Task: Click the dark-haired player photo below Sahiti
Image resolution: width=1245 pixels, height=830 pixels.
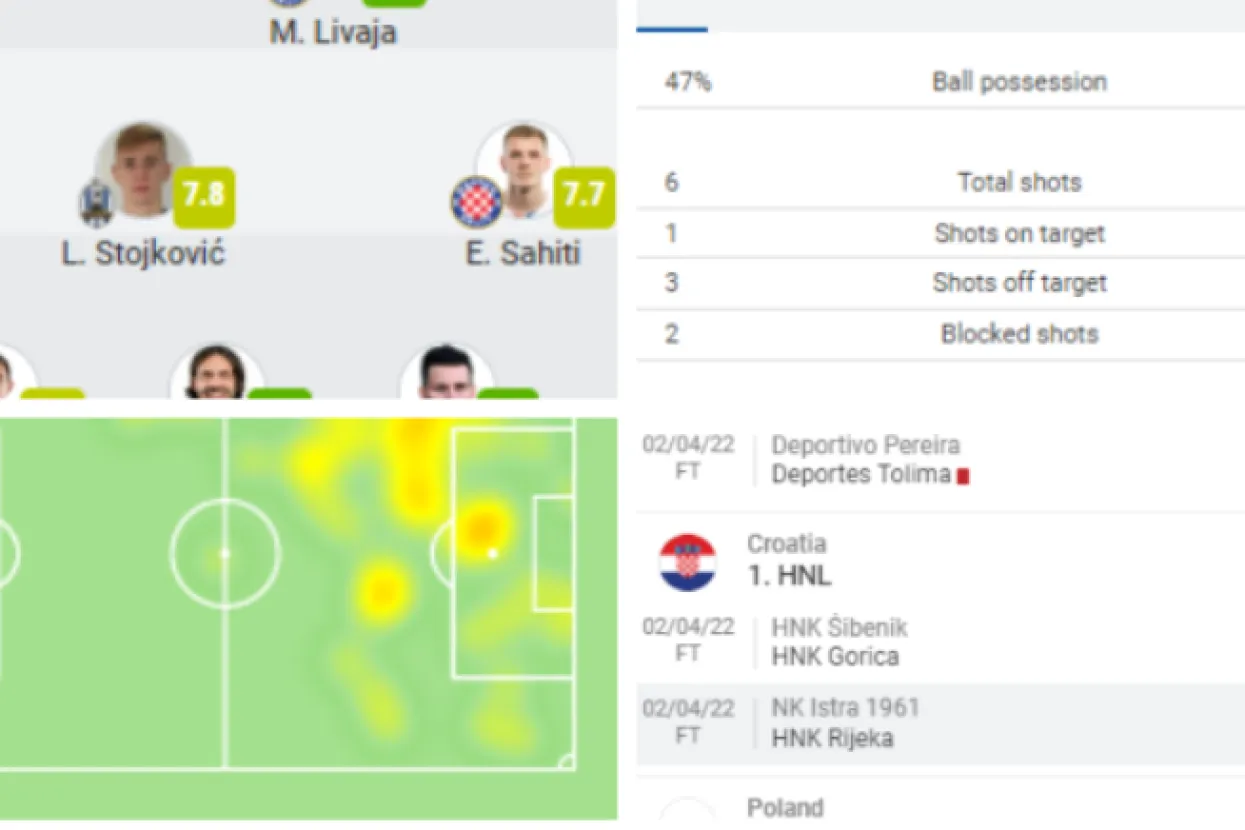Action: [446, 374]
